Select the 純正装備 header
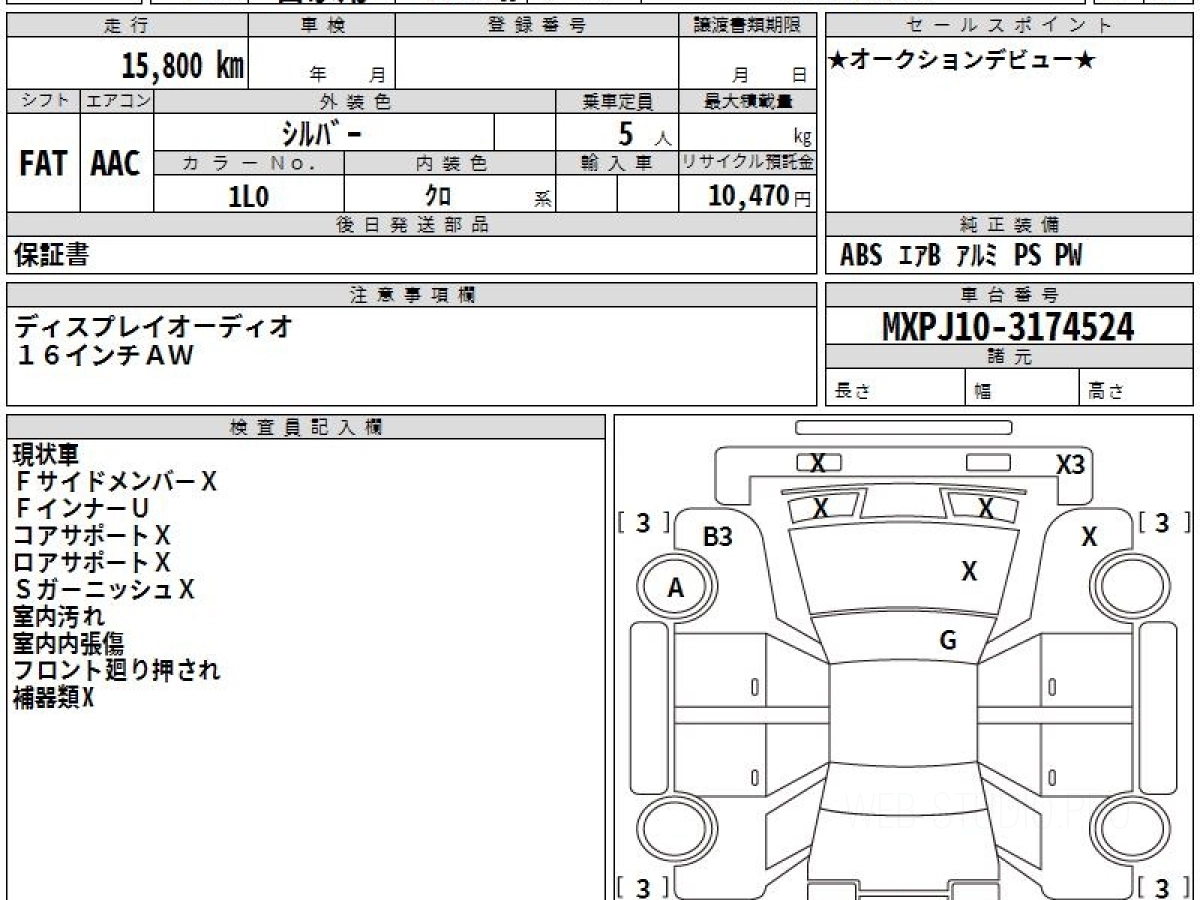Image resolution: width=1200 pixels, height=900 pixels. coord(1010,225)
